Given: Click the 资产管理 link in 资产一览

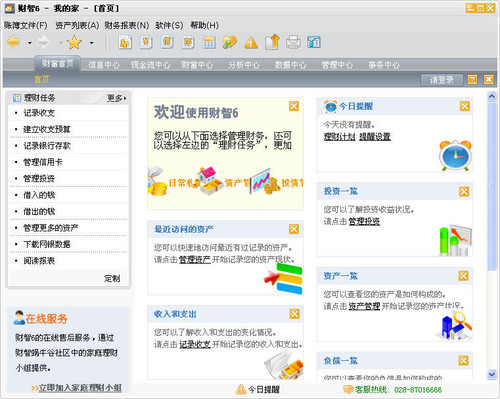Looking at the screenshot, I should pos(364,306).
